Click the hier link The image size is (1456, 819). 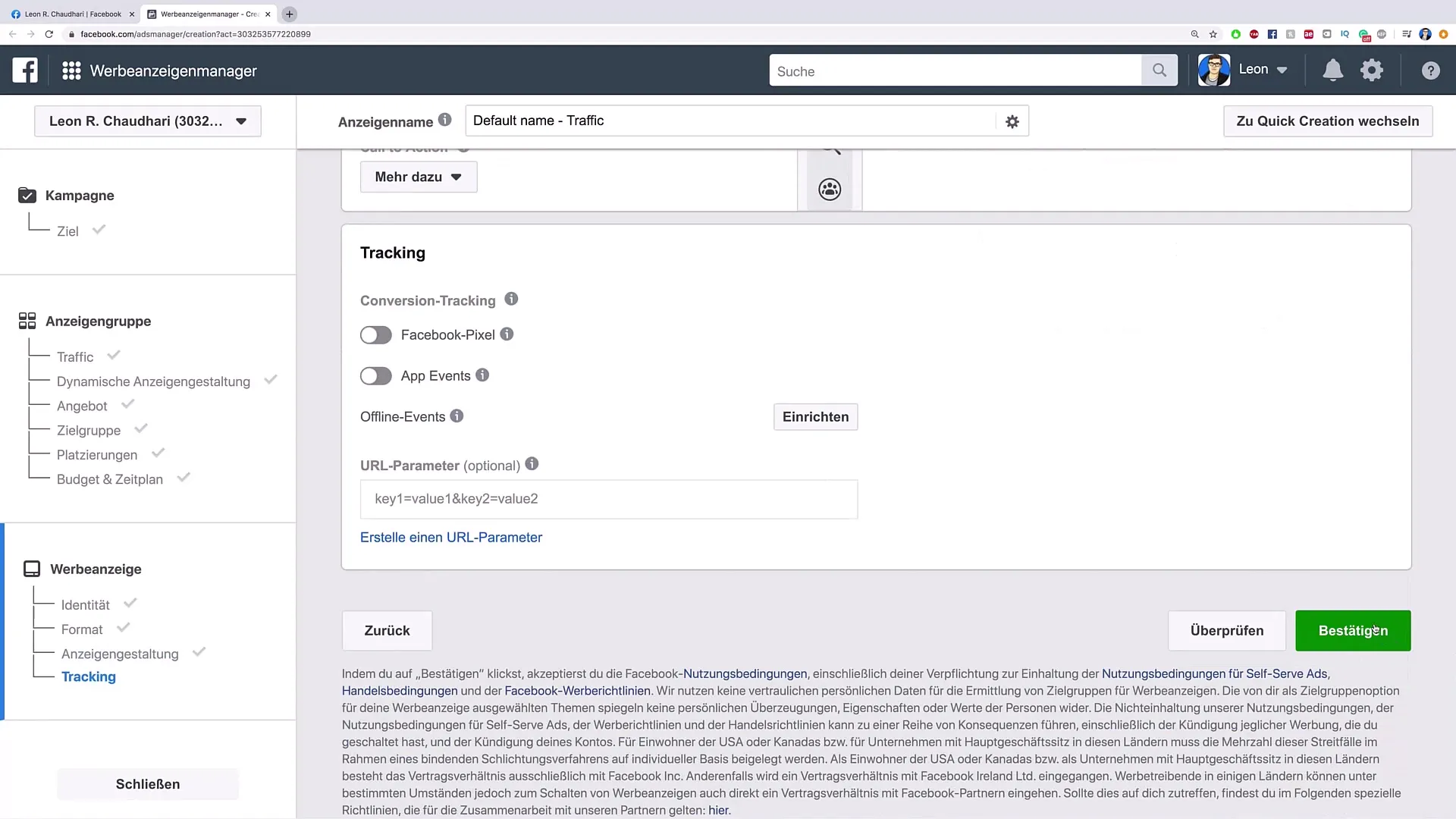pos(718,810)
